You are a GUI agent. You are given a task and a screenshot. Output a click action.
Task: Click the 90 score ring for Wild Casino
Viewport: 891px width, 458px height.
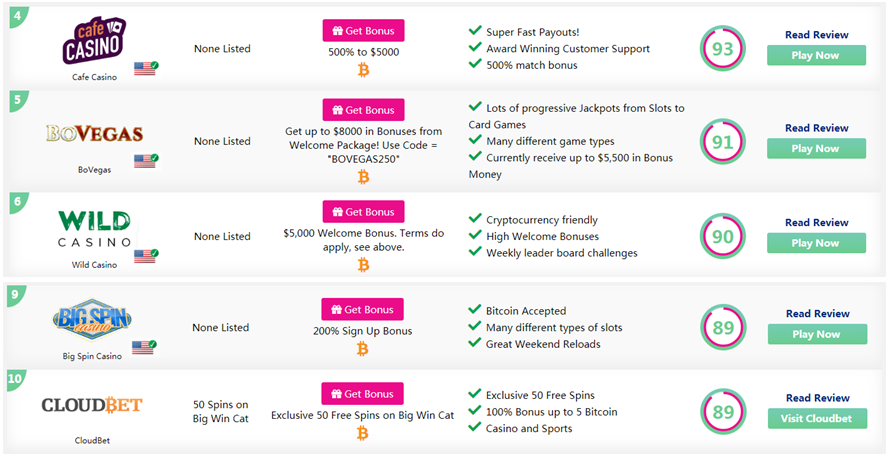click(x=723, y=236)
